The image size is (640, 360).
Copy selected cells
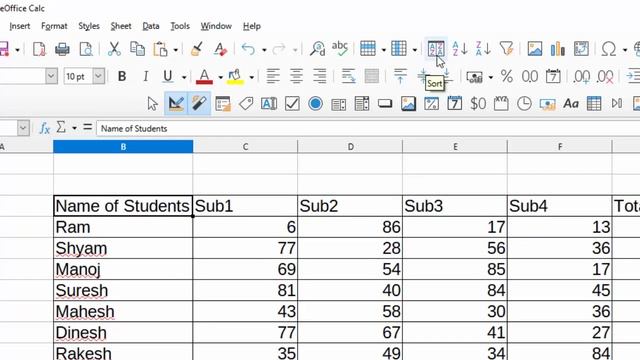point(137,49)
